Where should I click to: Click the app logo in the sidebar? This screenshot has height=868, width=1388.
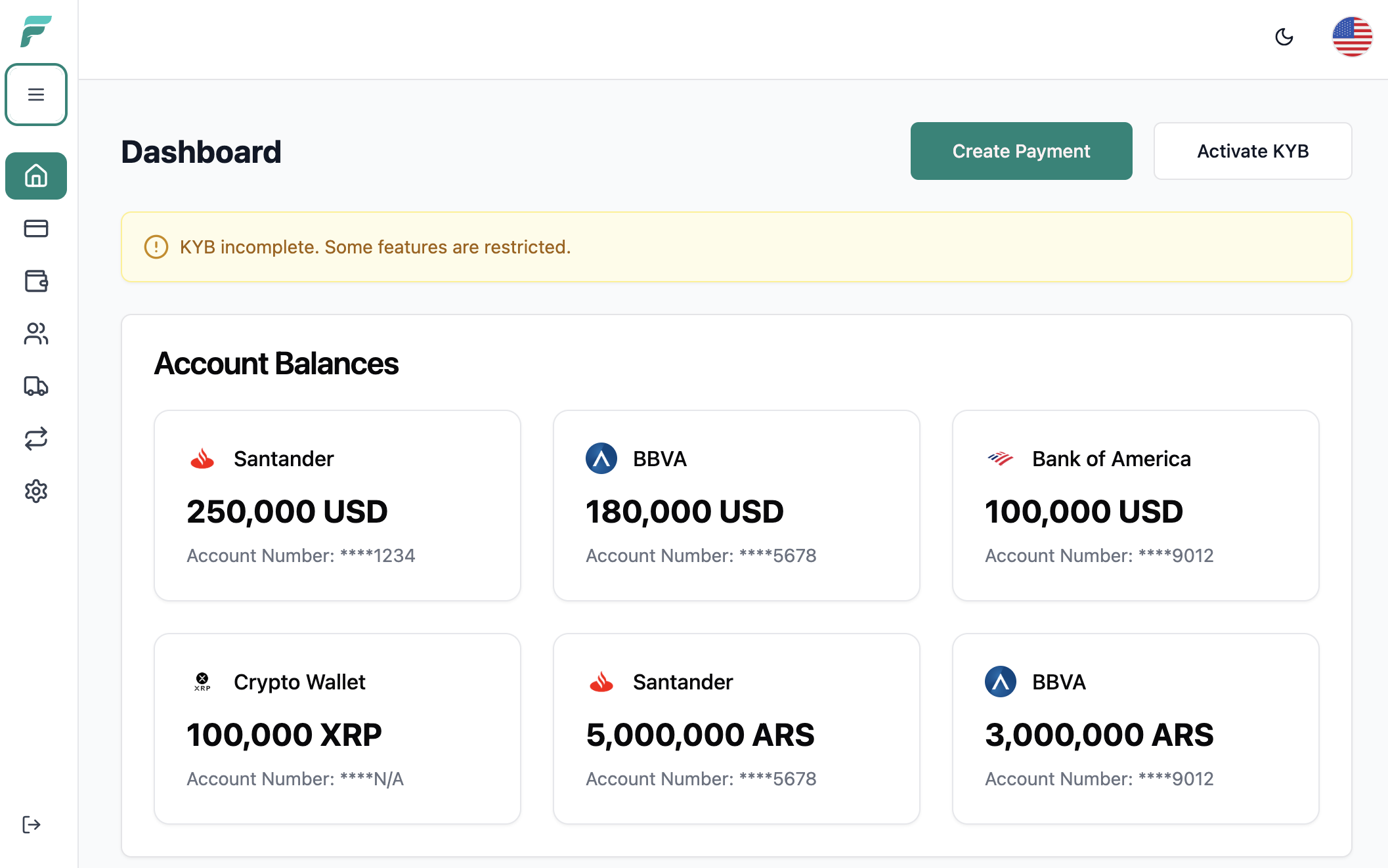pos(36,32)
